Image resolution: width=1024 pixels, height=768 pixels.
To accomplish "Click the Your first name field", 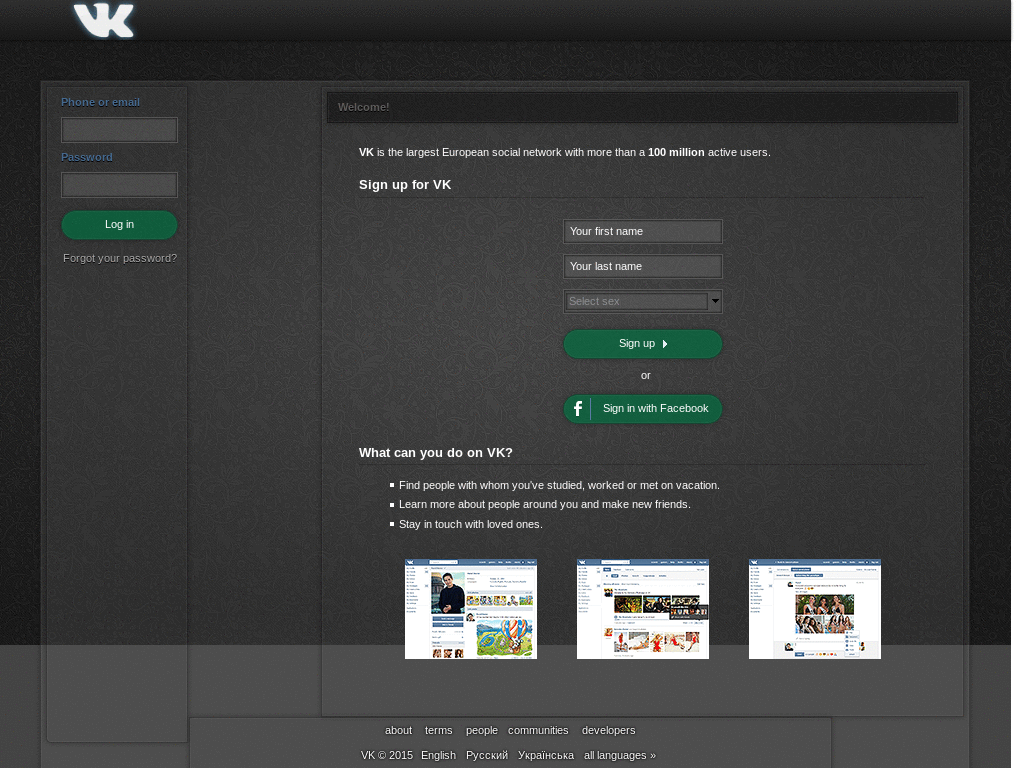I will pos(643,232).
